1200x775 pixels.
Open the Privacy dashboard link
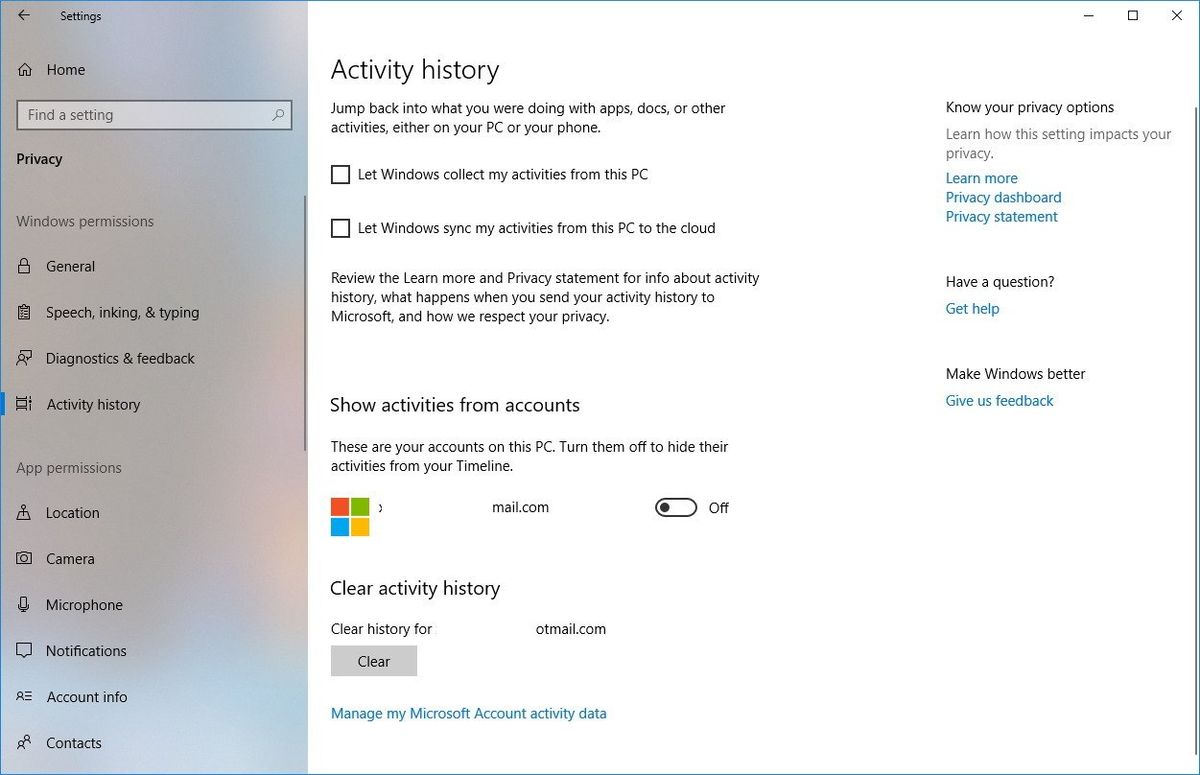pos(1003,197)
